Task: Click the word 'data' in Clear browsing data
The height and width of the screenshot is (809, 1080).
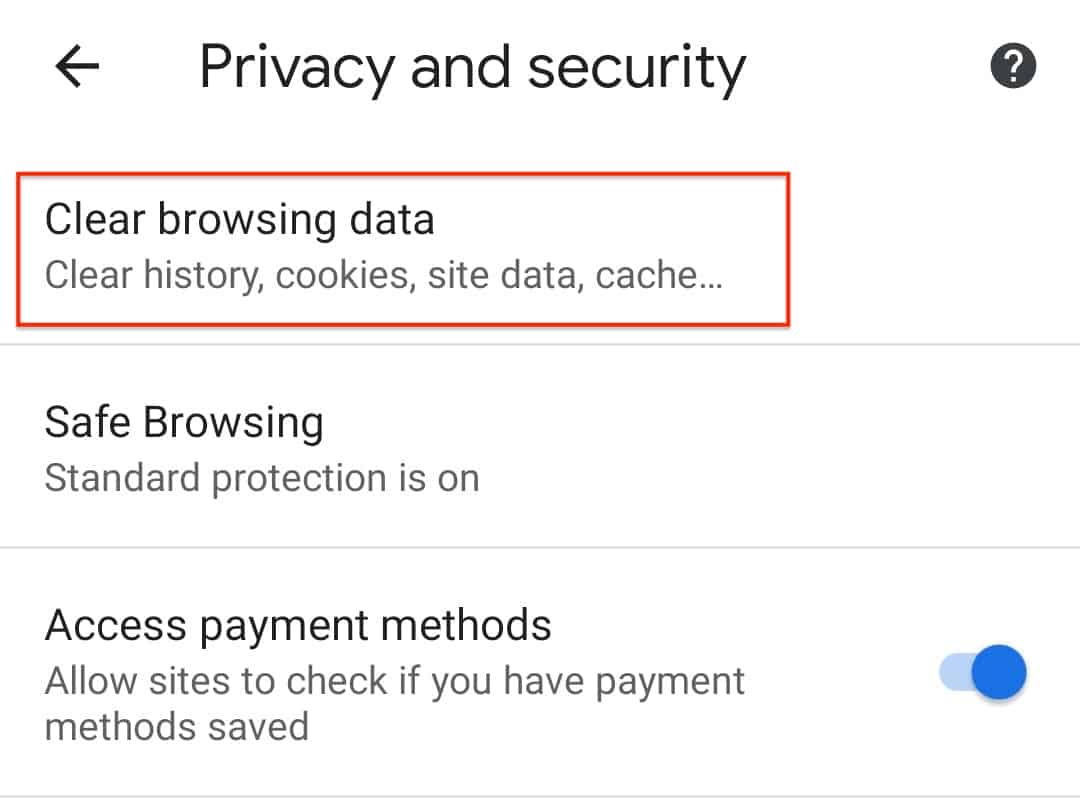Action: (x=392, y=219)
